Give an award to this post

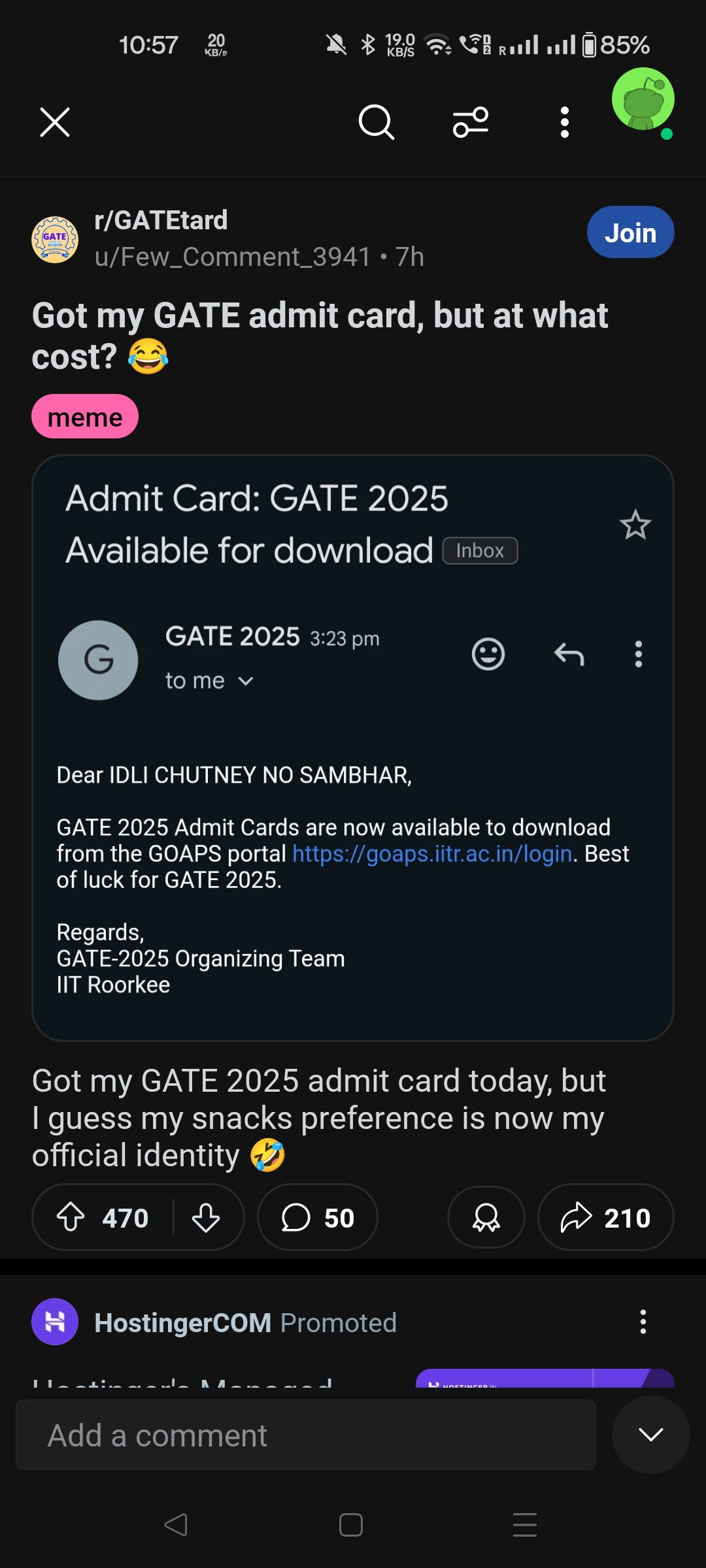(486, 1218)
